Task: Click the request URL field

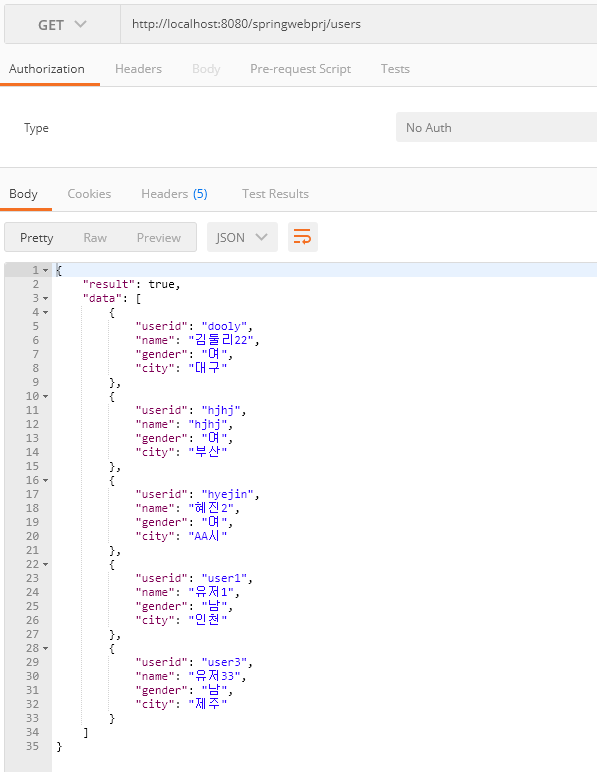Action: tap(359, 25)
